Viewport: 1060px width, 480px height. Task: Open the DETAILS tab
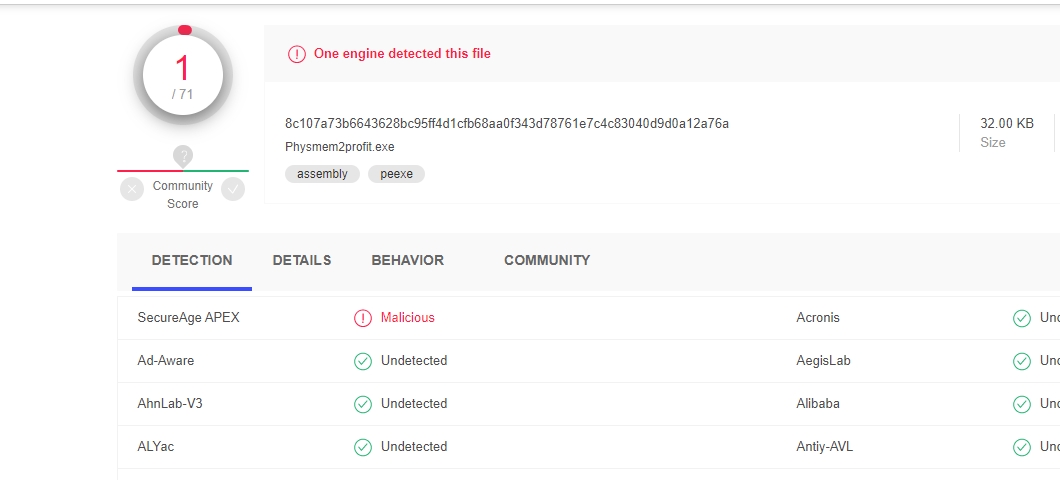tap(302, 260)
